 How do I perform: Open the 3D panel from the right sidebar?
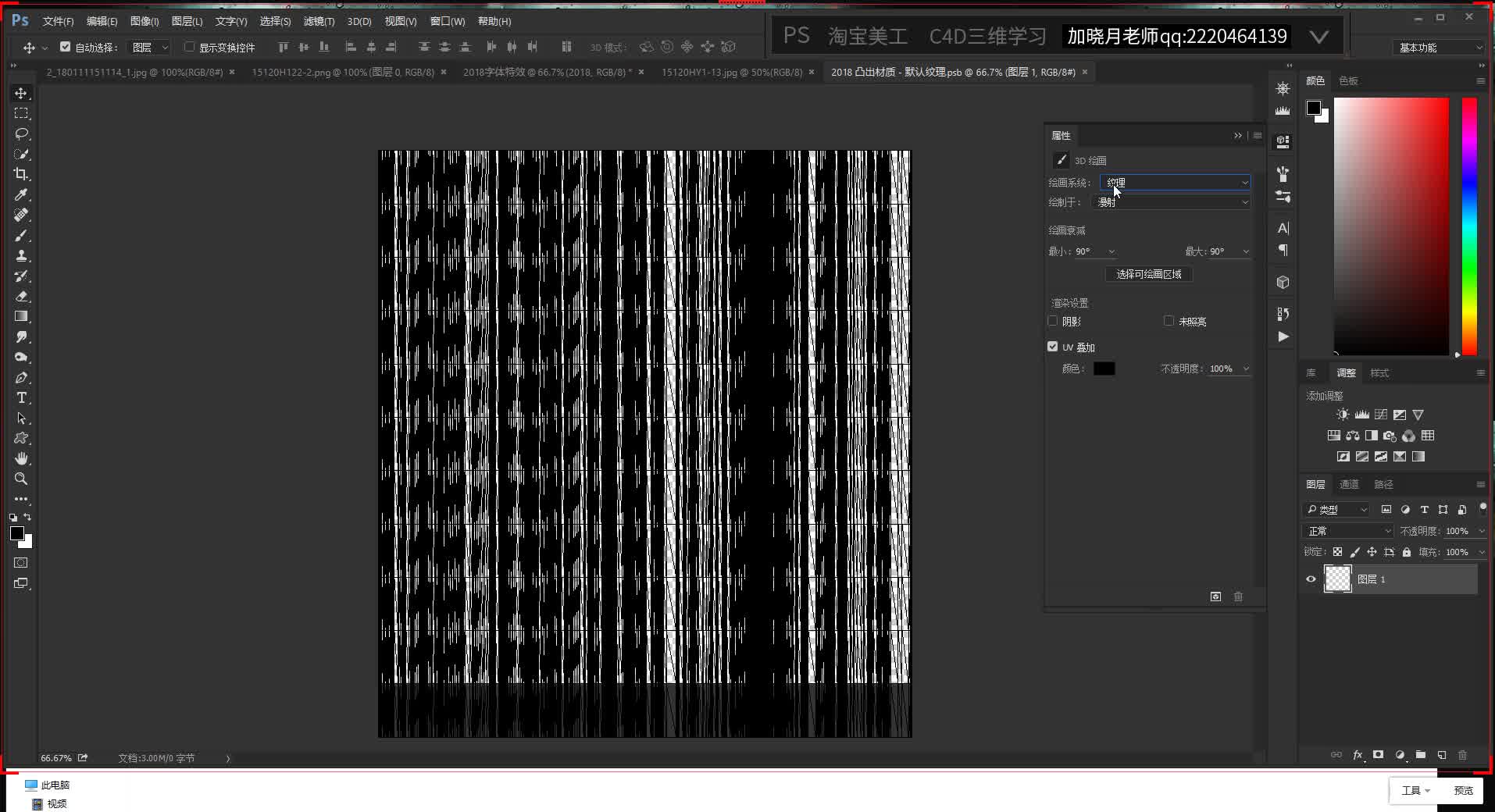click(x=1283, y=282)
